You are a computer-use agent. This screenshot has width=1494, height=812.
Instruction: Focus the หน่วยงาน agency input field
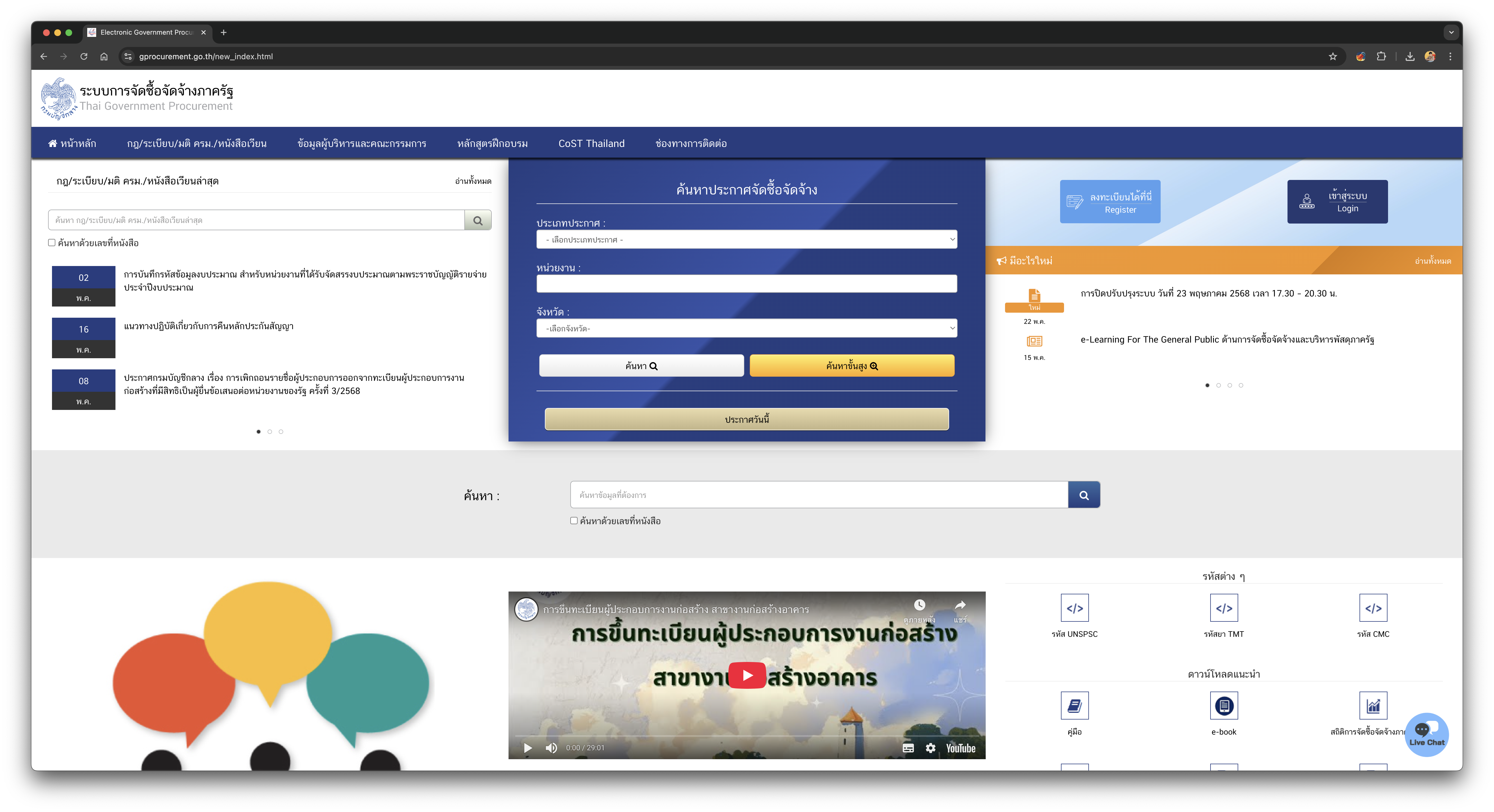coord(746,283)
